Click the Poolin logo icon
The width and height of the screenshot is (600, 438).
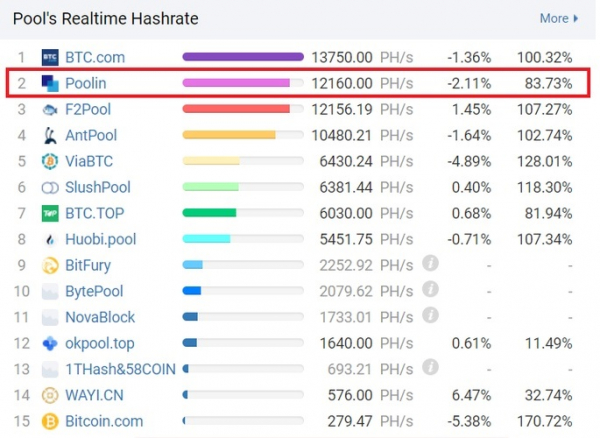click(x=50, y=83)
